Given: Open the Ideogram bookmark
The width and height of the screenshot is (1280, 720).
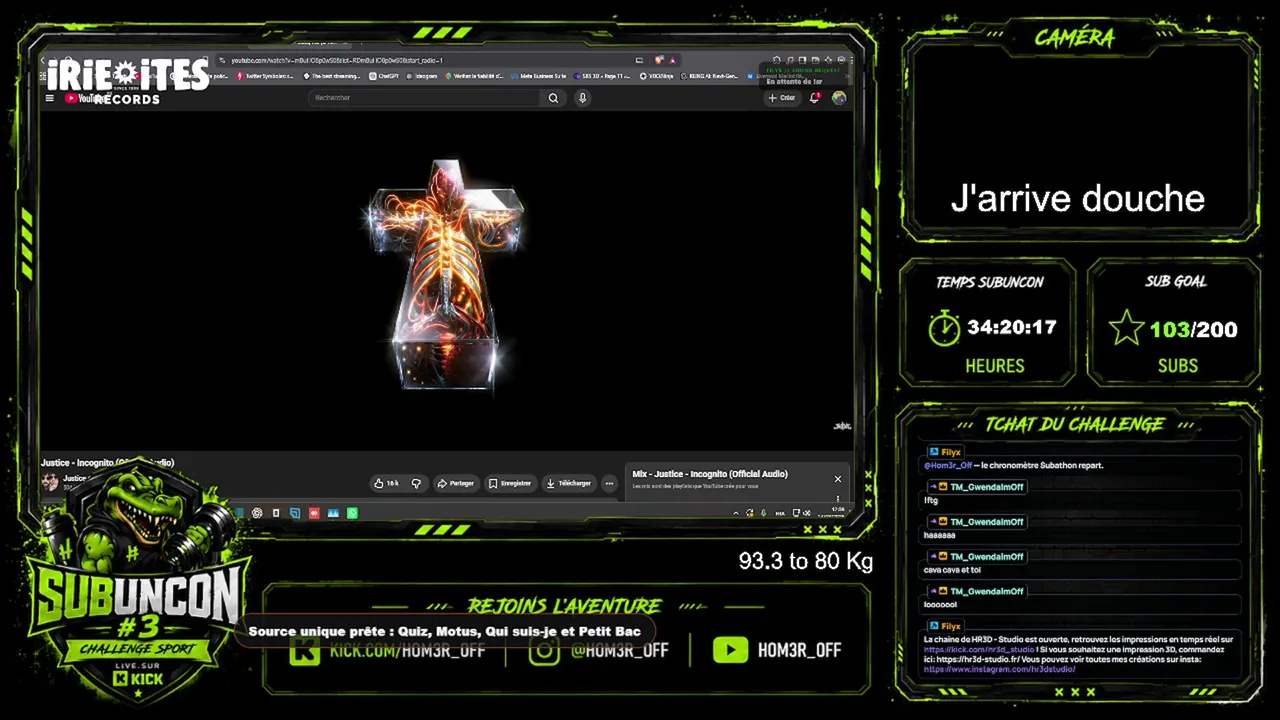Looking at the screenshot, I should click(x=422, y=76).
